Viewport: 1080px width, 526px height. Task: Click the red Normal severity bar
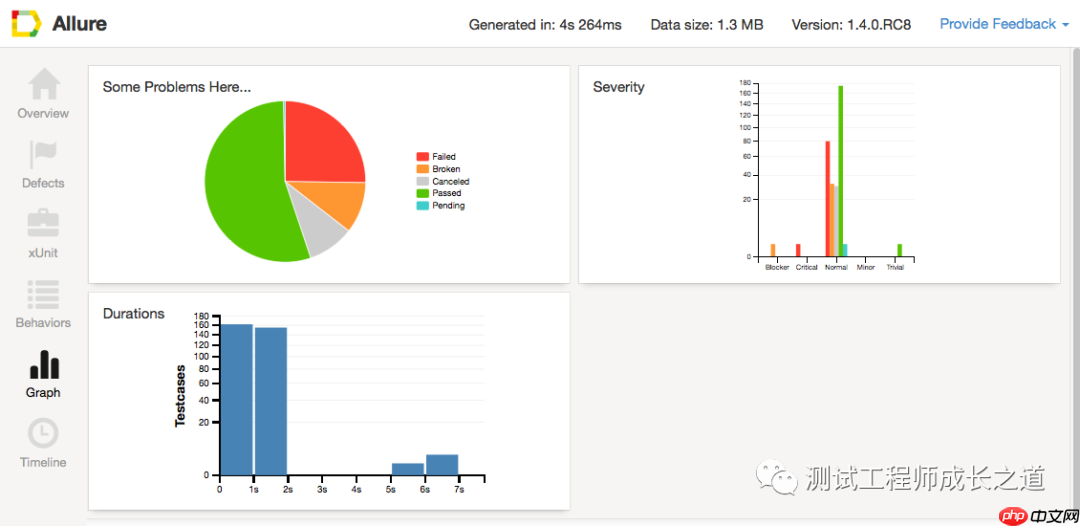click(827, 199)
